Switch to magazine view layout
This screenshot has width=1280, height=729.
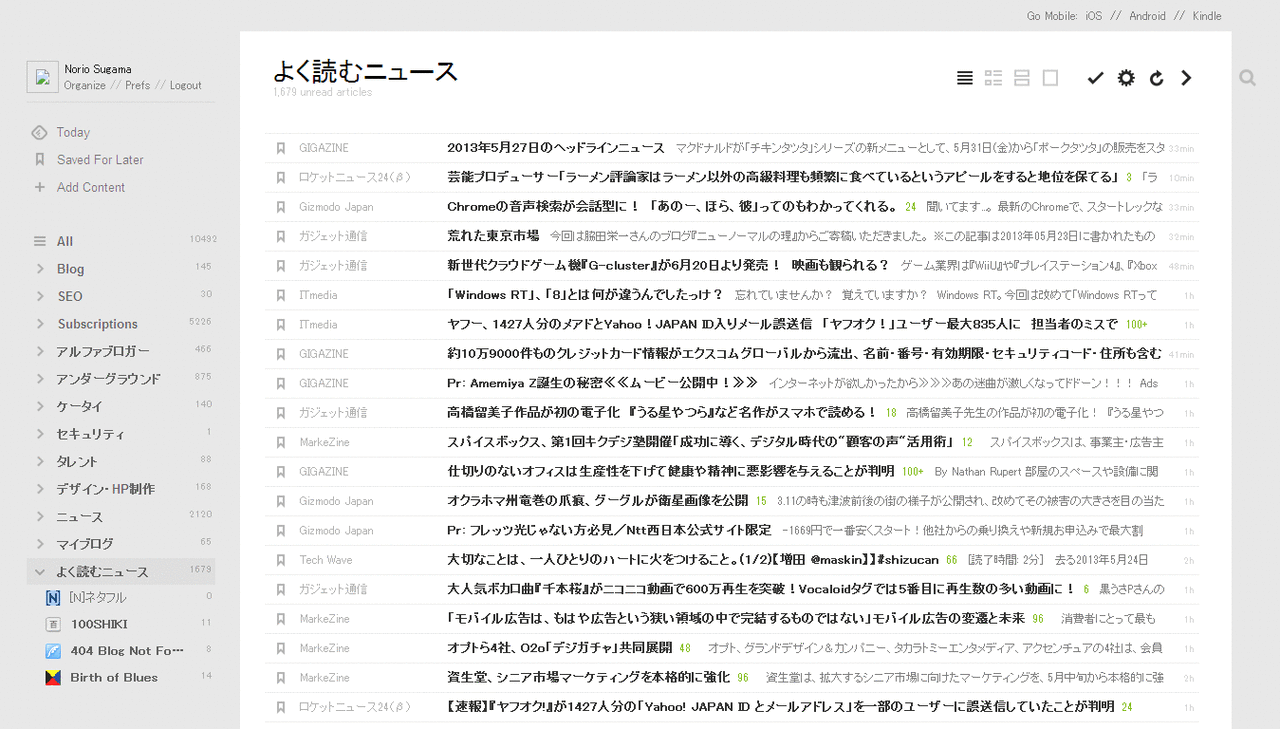point(993,78)
